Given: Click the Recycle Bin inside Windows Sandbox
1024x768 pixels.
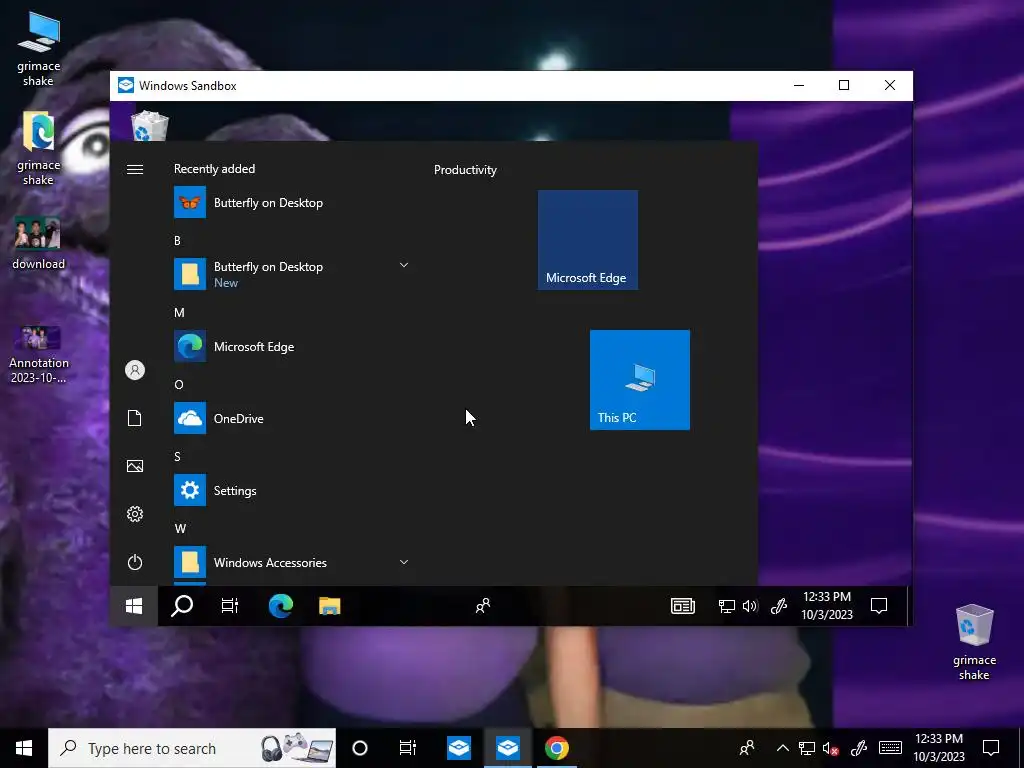Looking at the screenshot, I should [x=150, y=125].
